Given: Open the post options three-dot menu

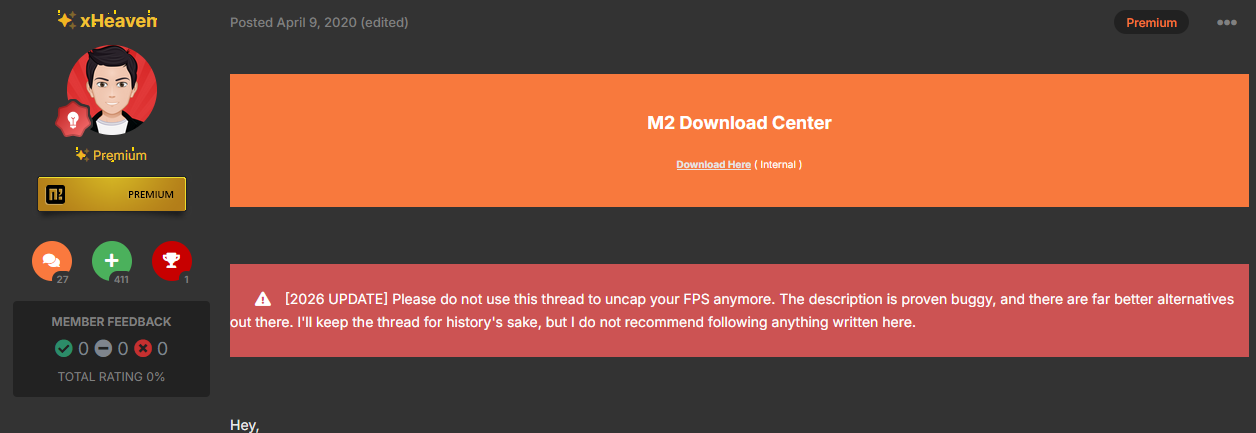Looking at the screenshot, I should (x=1227, y=23).
